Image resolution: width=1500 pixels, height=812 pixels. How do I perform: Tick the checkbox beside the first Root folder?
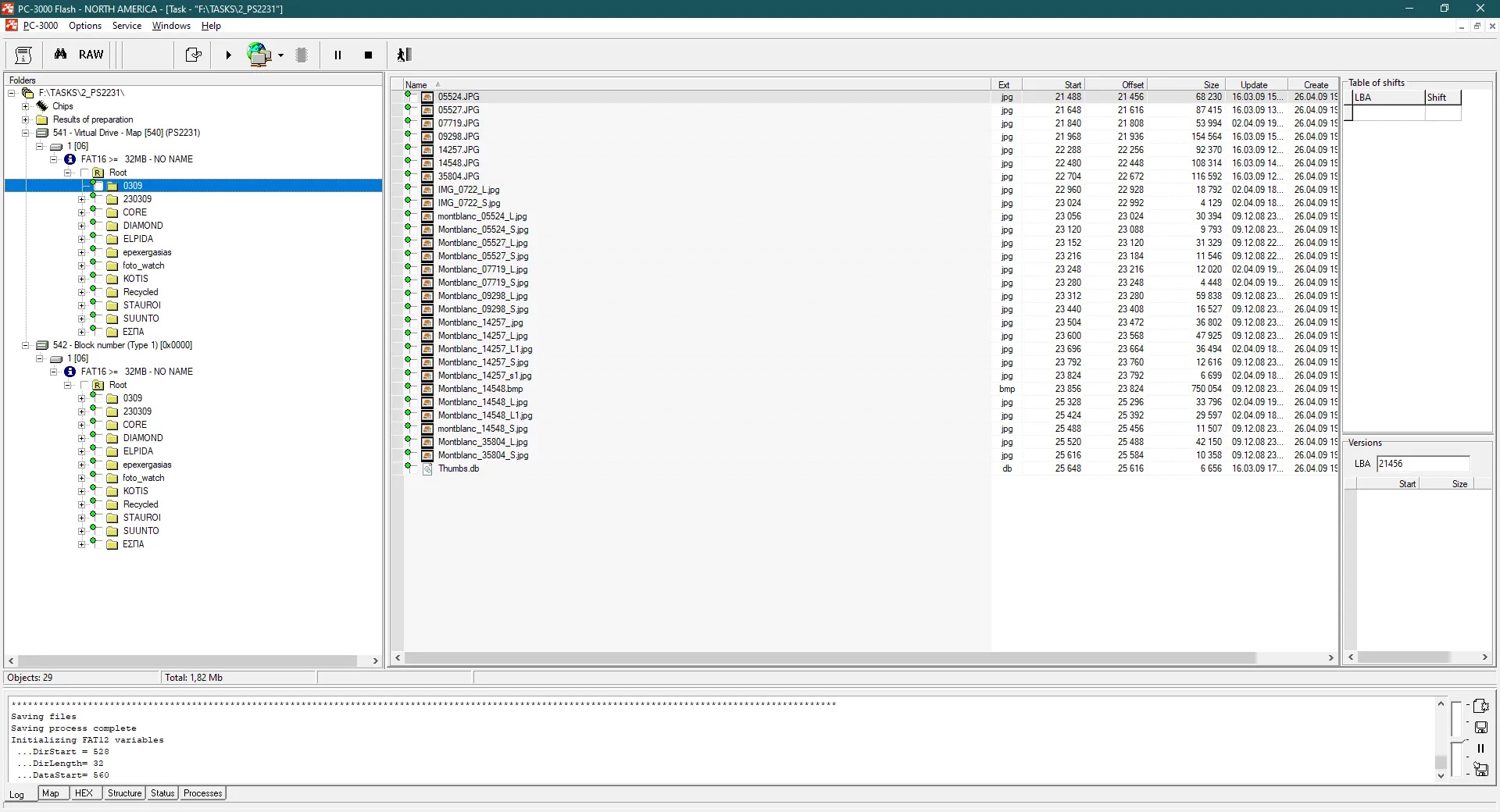84,173
